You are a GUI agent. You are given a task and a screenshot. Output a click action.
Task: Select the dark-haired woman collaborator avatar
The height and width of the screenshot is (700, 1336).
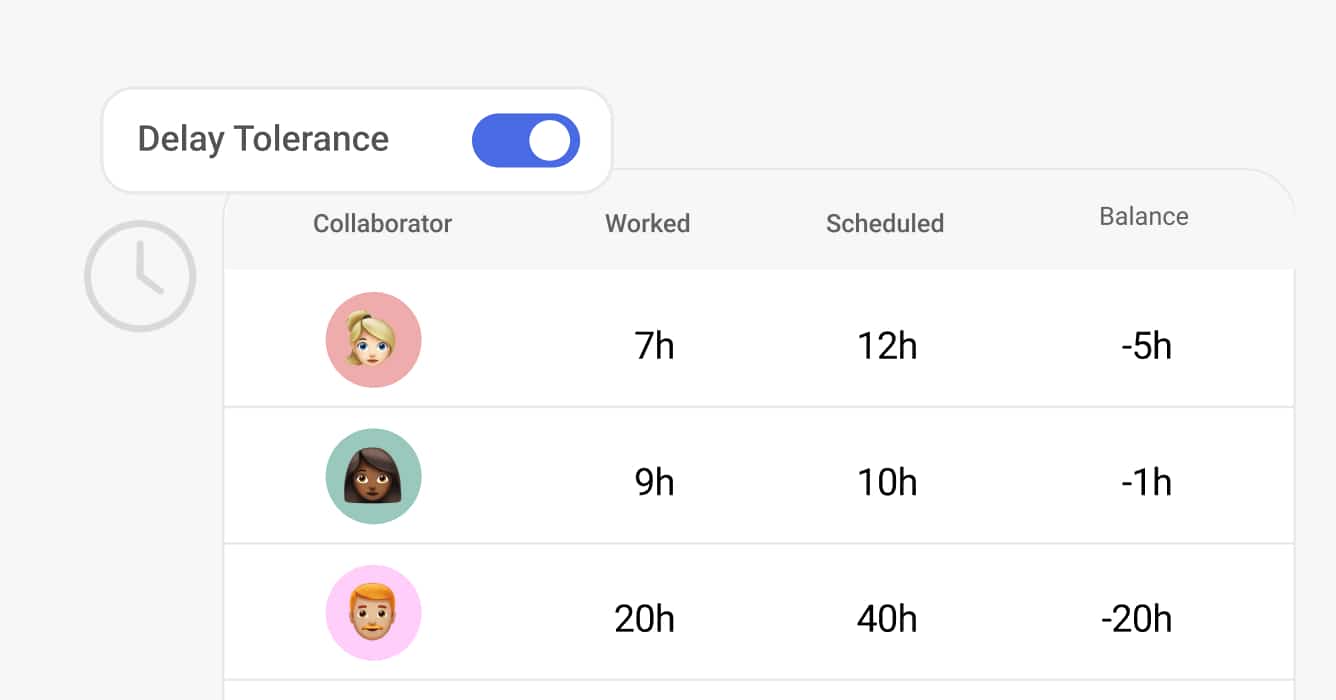[373, 477]
